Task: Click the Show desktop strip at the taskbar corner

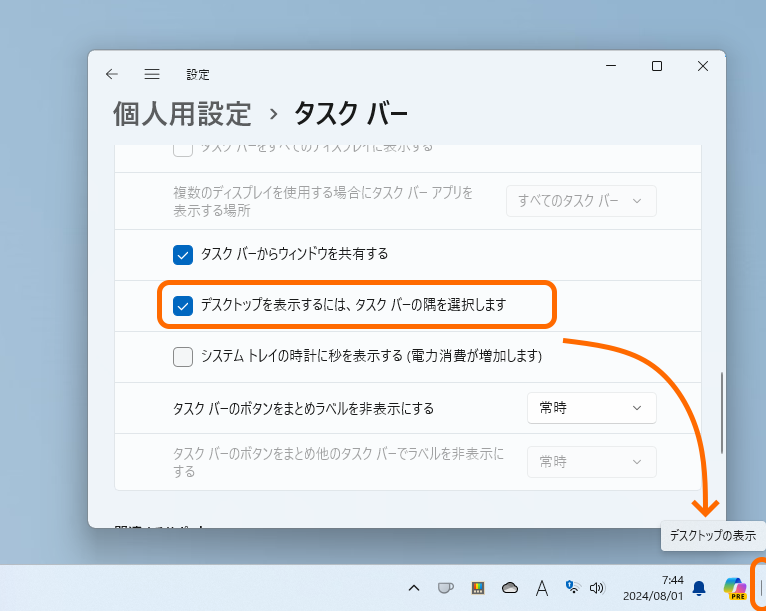Action: click(761, 588)
